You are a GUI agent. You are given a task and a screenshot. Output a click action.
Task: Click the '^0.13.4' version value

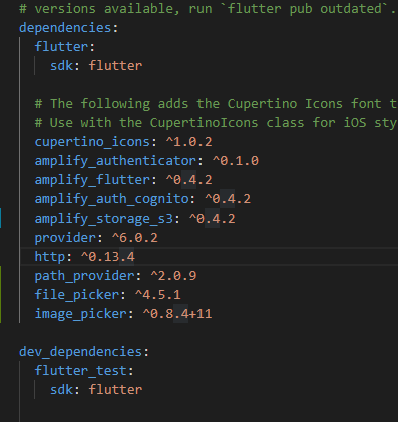tap(108, 257)
